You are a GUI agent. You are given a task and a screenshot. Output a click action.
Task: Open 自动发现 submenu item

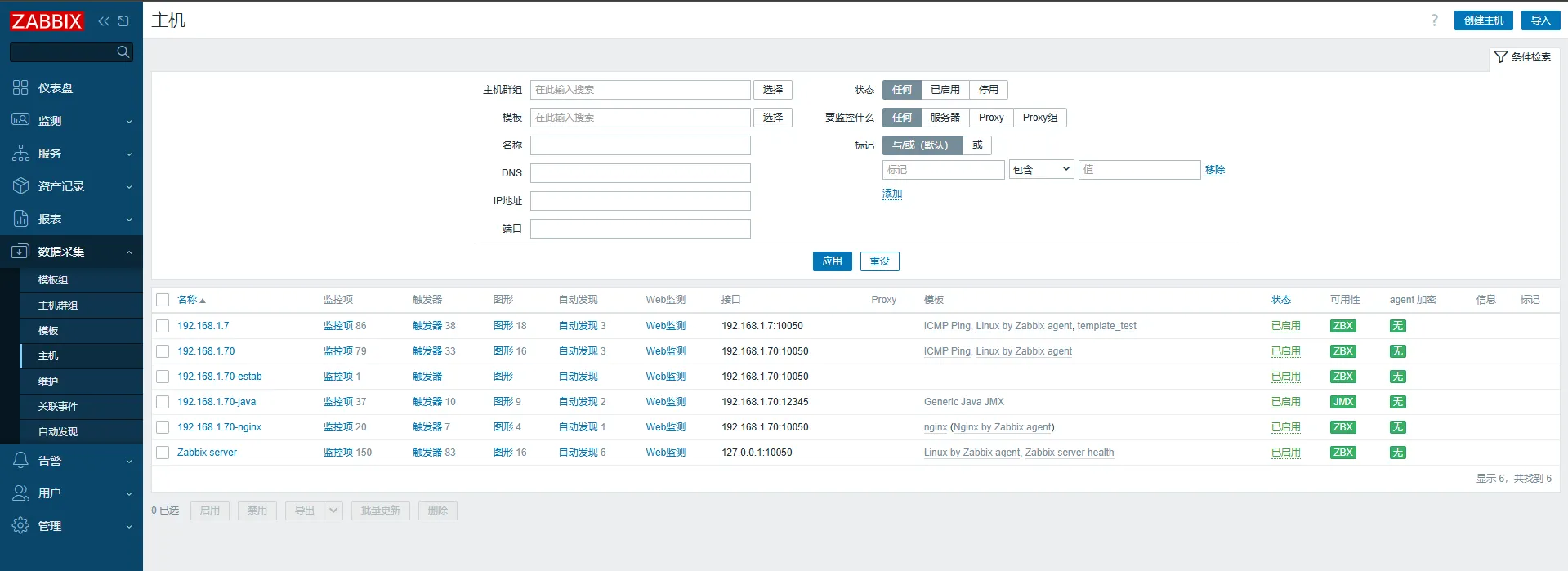tap(81, 432)
